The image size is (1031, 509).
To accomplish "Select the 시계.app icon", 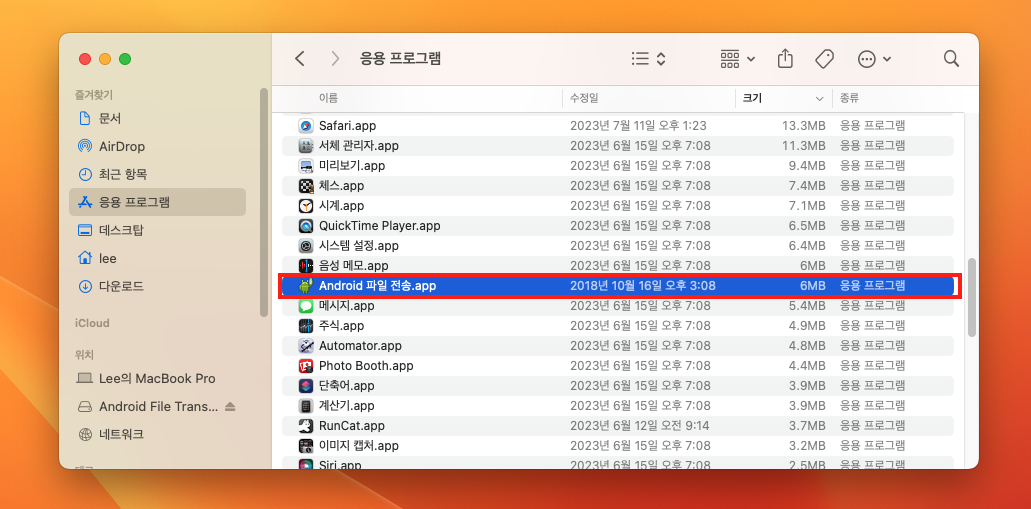I will tap(306, 206).
